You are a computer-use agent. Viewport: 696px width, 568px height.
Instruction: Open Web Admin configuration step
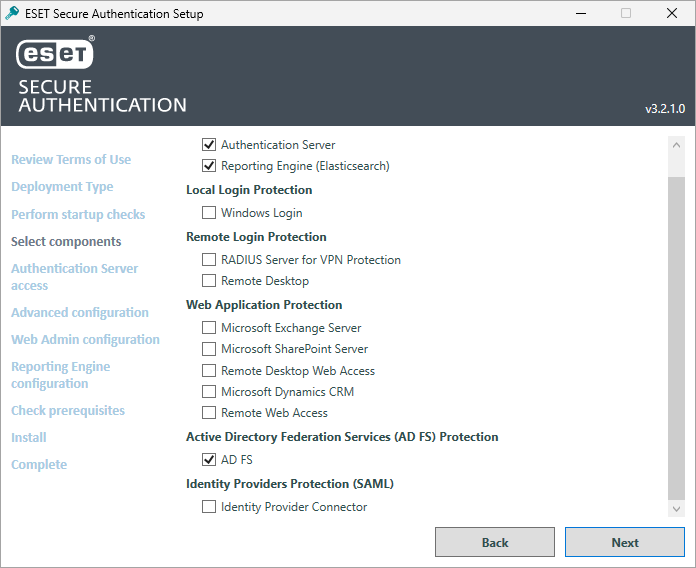click(x=85, y=339)
